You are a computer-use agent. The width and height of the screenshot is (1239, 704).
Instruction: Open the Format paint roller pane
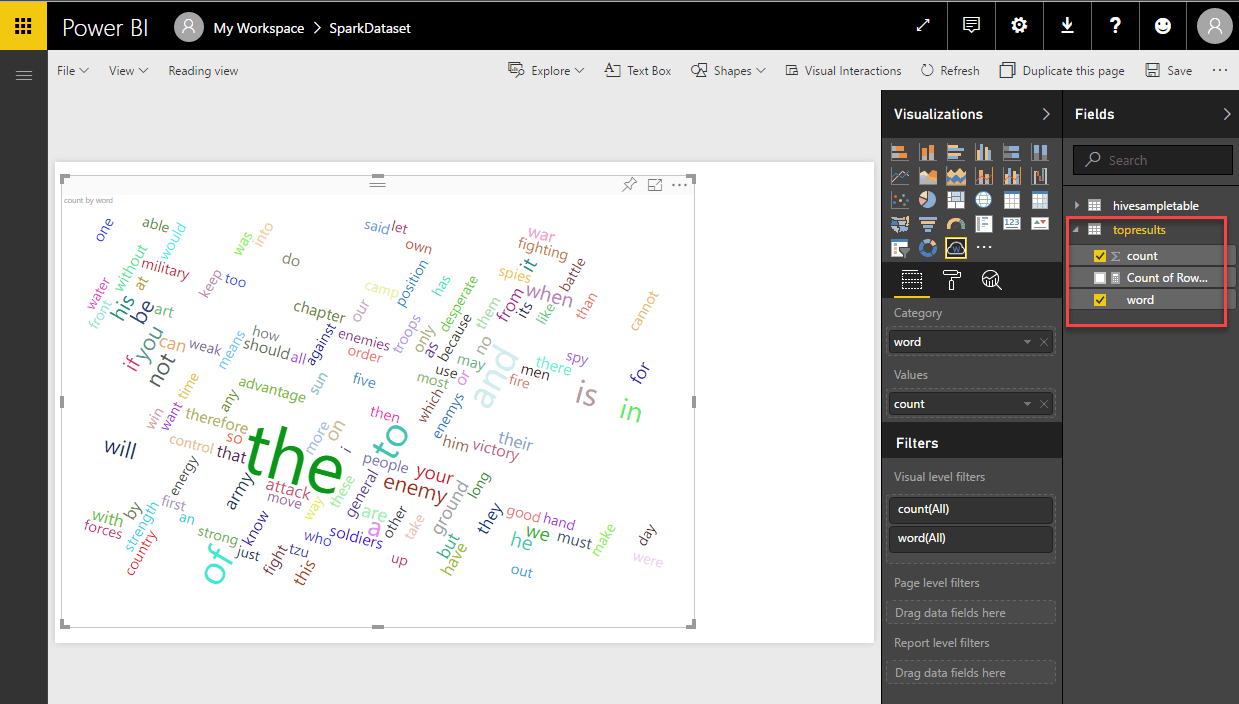pos(951,280)
